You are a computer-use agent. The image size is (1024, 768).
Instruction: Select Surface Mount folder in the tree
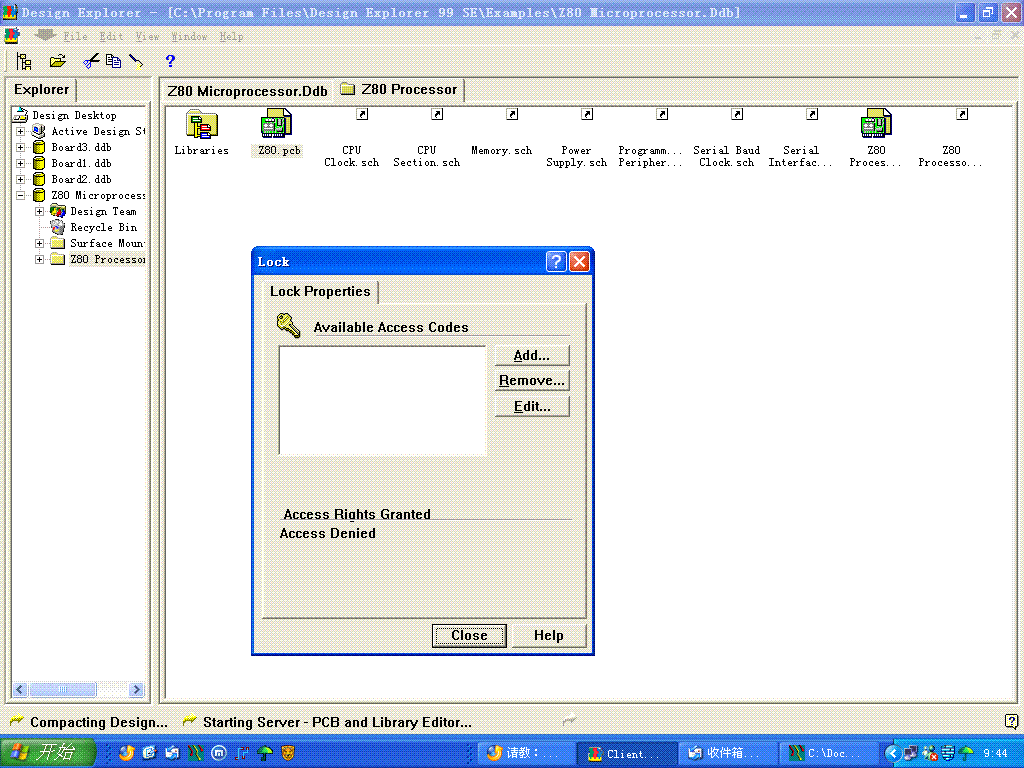pyautogui.click(x=107, y=244)
